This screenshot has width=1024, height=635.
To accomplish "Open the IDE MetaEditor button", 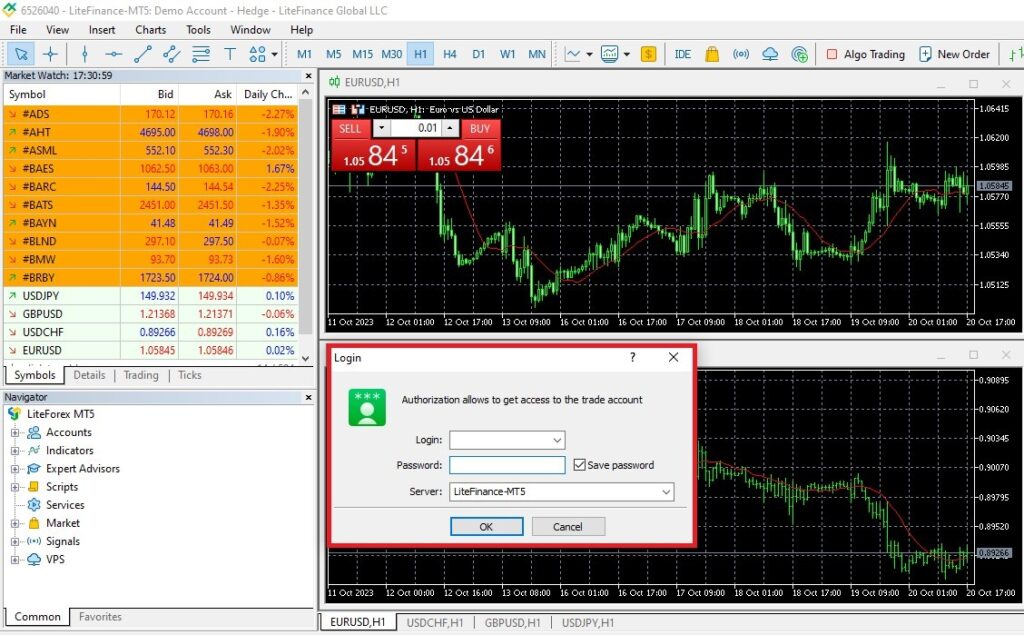I will [683, 54].
